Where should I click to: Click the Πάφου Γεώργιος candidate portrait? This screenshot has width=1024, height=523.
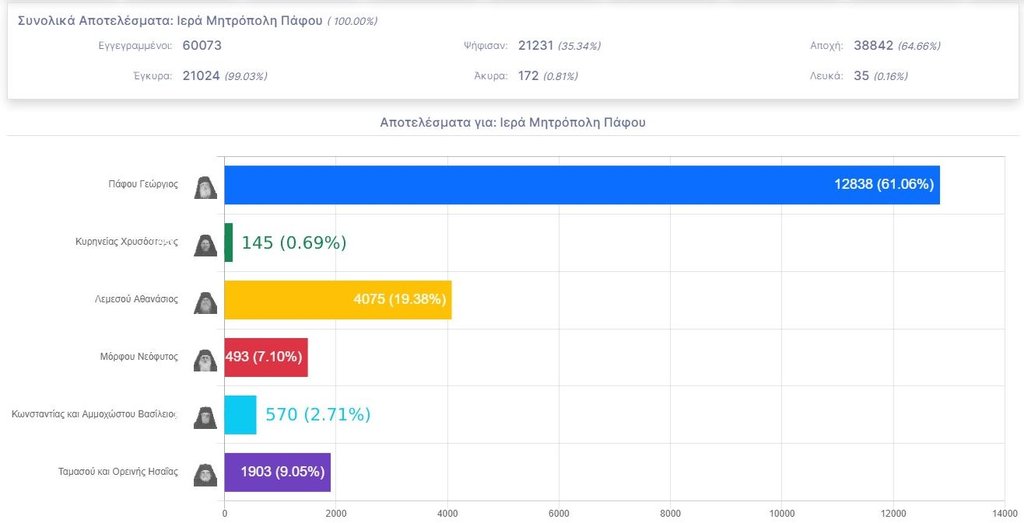point(205,187)
